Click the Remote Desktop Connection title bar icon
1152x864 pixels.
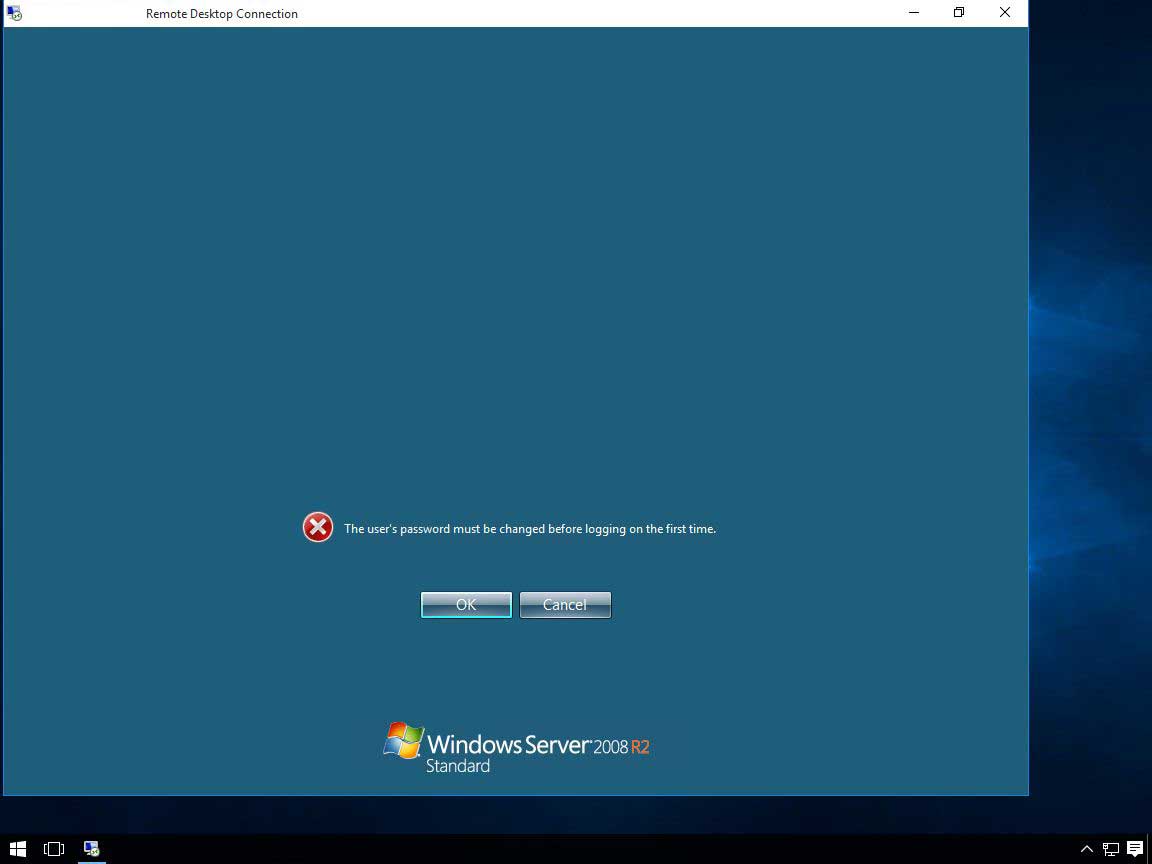click(x=14, y=13)
